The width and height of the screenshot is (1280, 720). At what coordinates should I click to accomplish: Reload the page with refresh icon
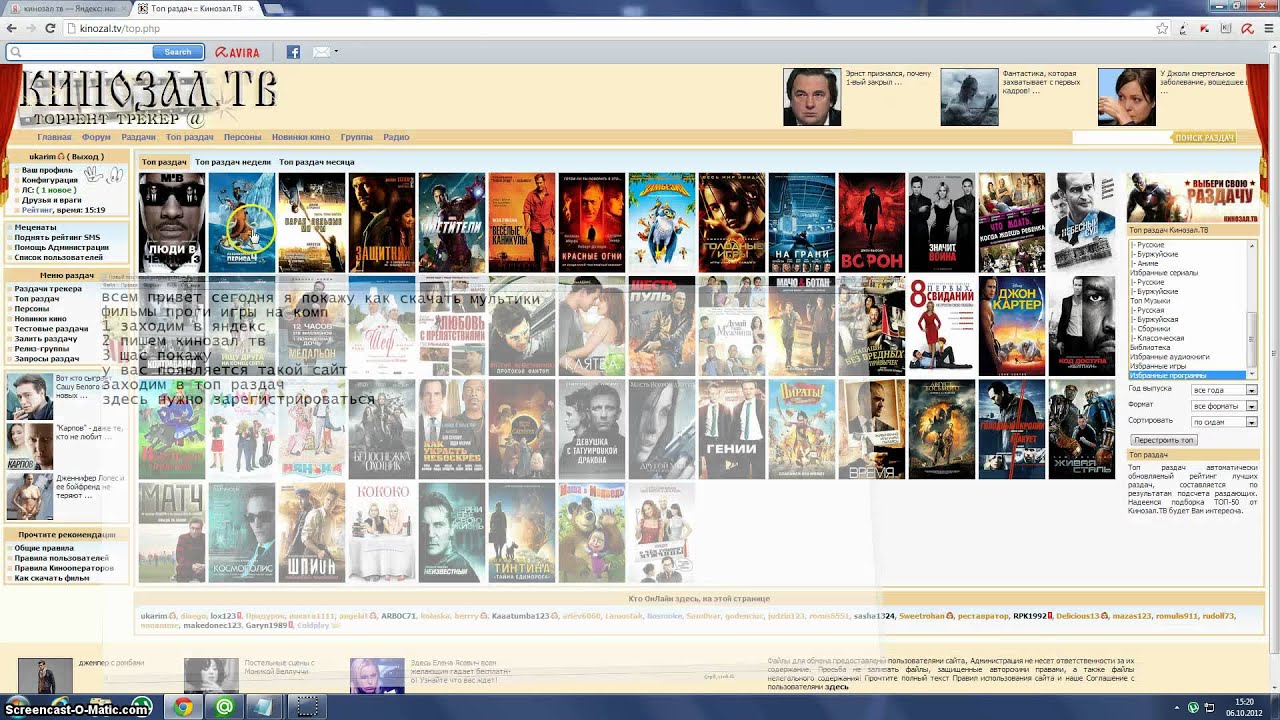click(x=50, y=28)
